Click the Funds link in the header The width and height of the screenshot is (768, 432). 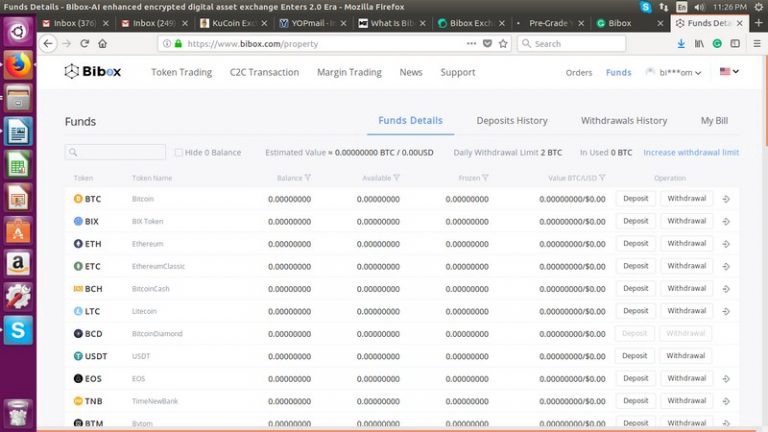[618, 72]
